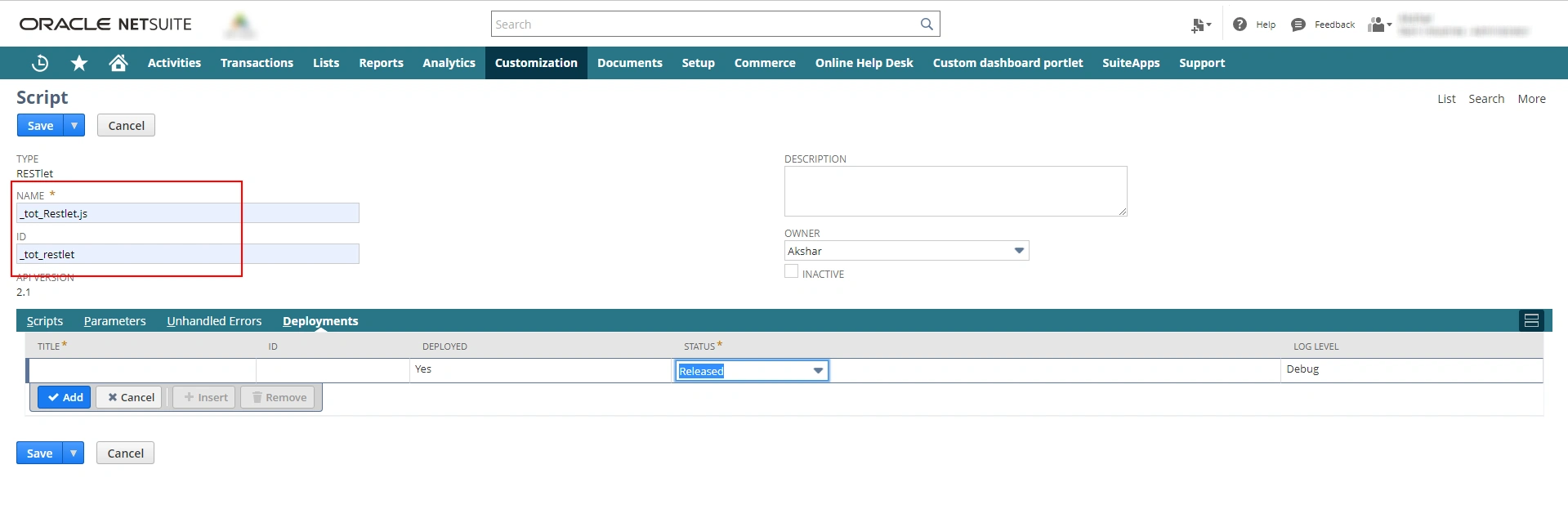Click the search magnifier icon

click(927, 25)
